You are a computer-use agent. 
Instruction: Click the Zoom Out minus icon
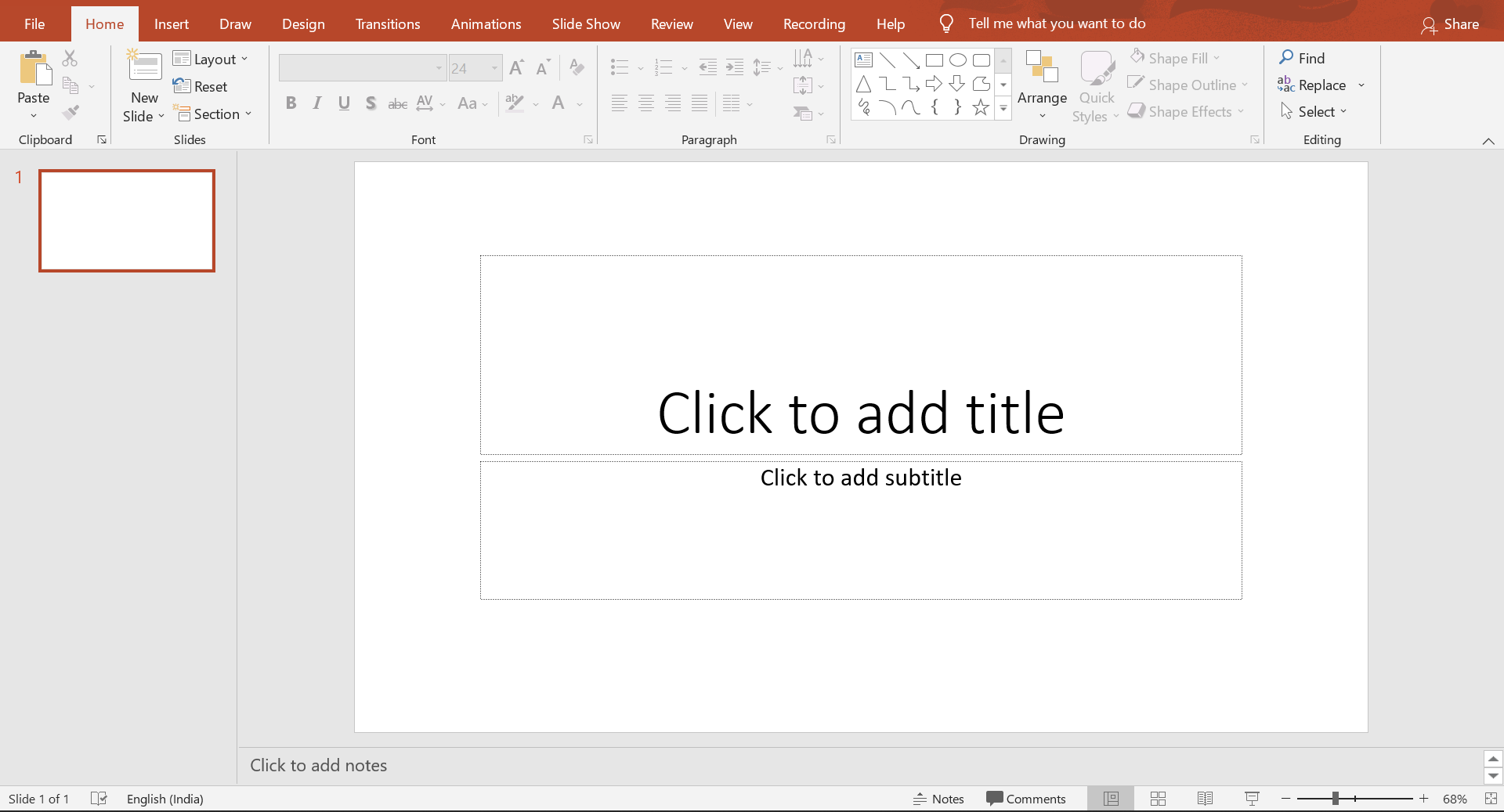pyautogui.click(x=1285, y=799)
